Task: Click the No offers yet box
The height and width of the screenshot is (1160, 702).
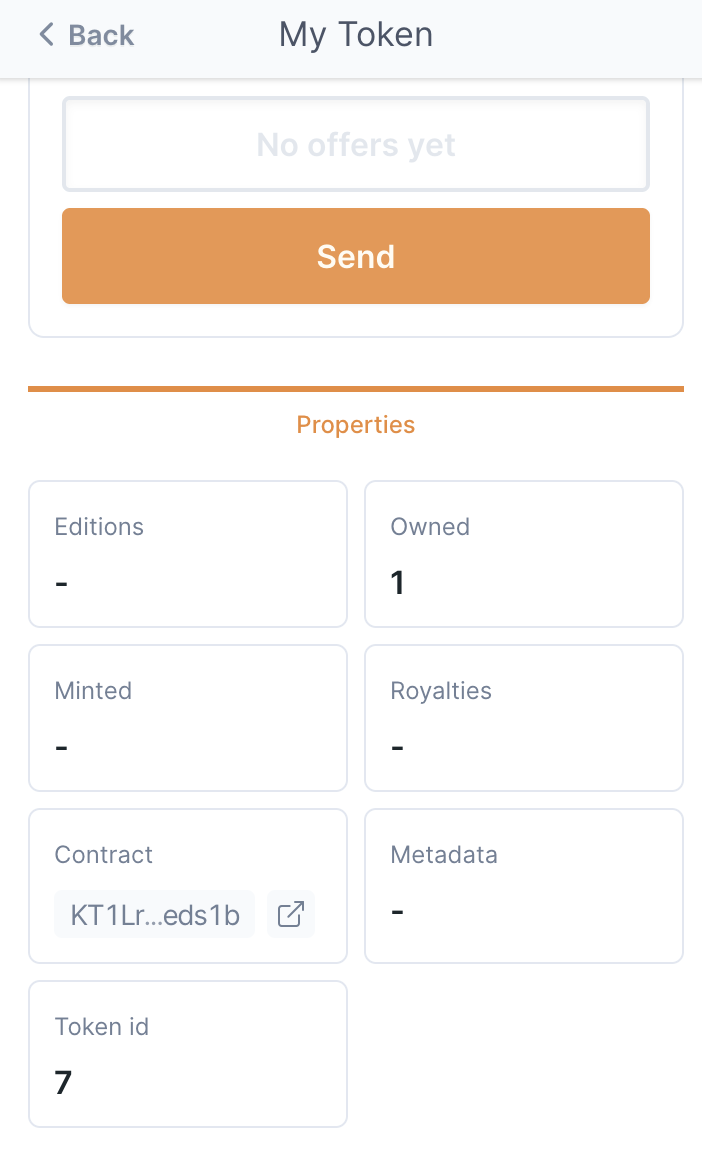Action: click(x=355, y=145)
